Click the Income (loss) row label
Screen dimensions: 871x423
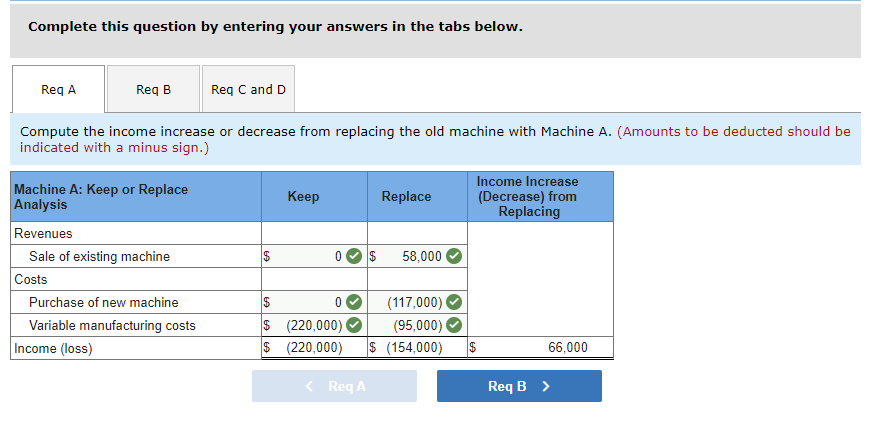53,349
